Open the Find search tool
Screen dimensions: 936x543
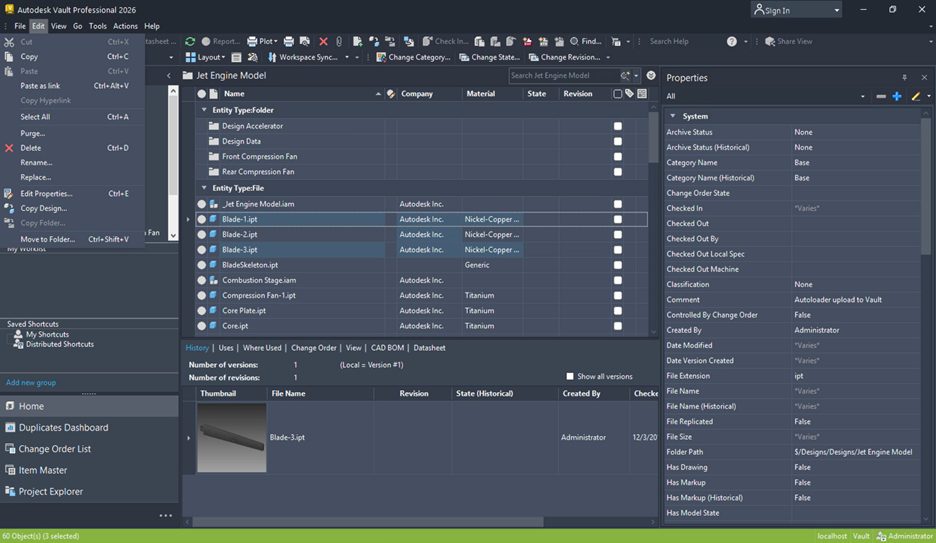[x=585, y=41]
